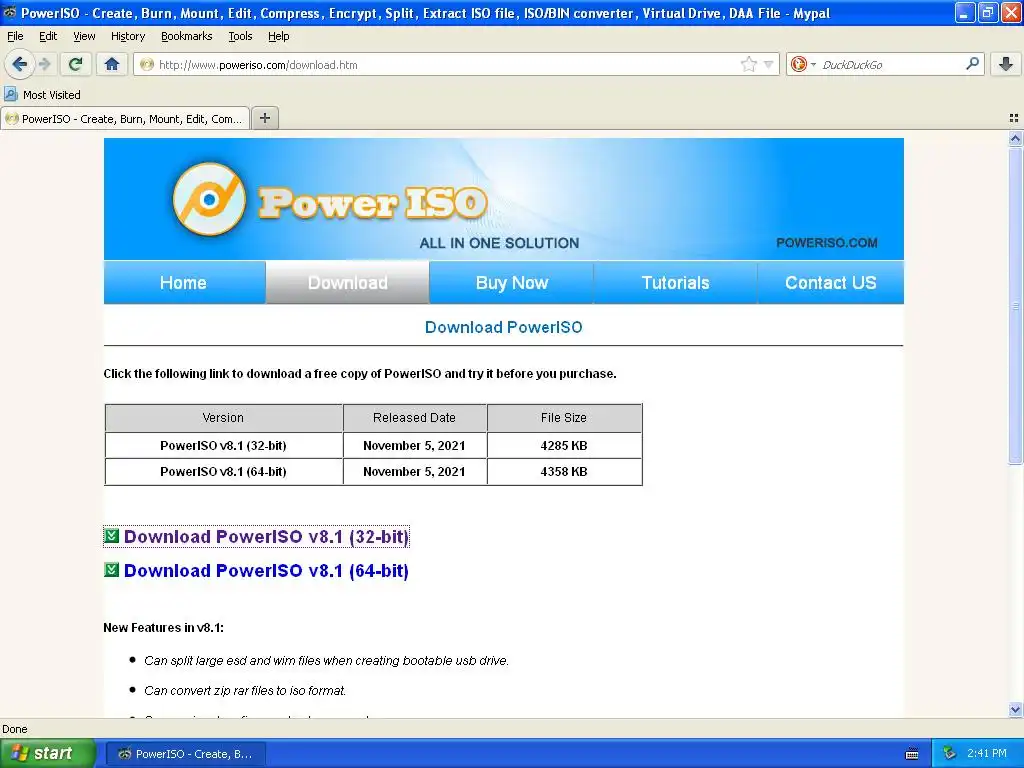The height and width of the screenshot is (768, 1024).
Task: Click the vertical scrollbar up arrow
Action: pos(1015,138)
